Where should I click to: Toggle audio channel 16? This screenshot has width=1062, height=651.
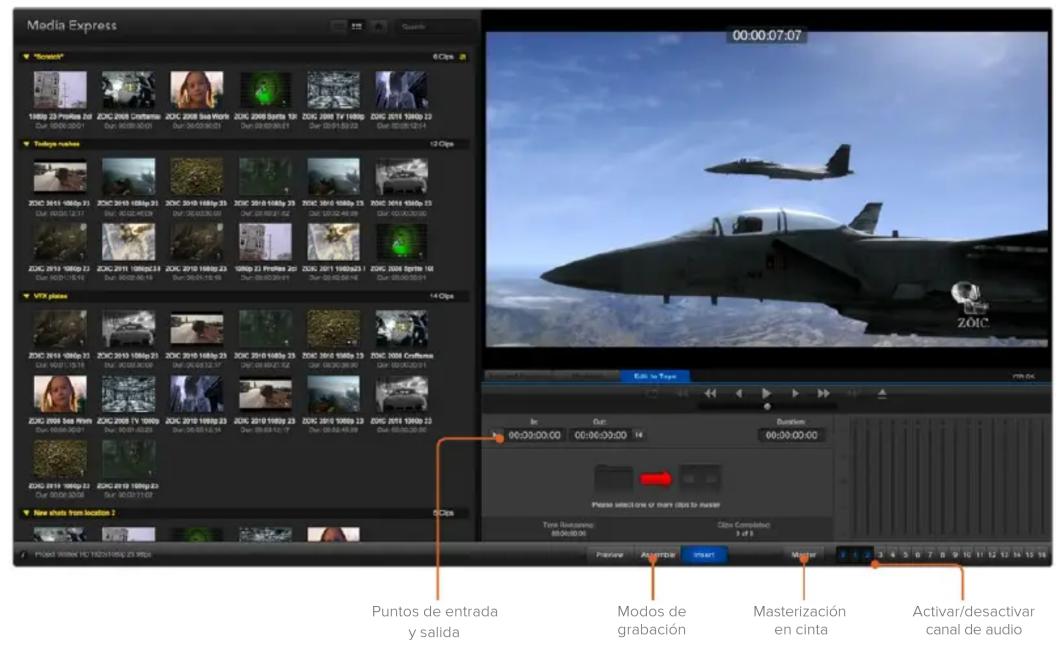click(x=1042, y=555)
